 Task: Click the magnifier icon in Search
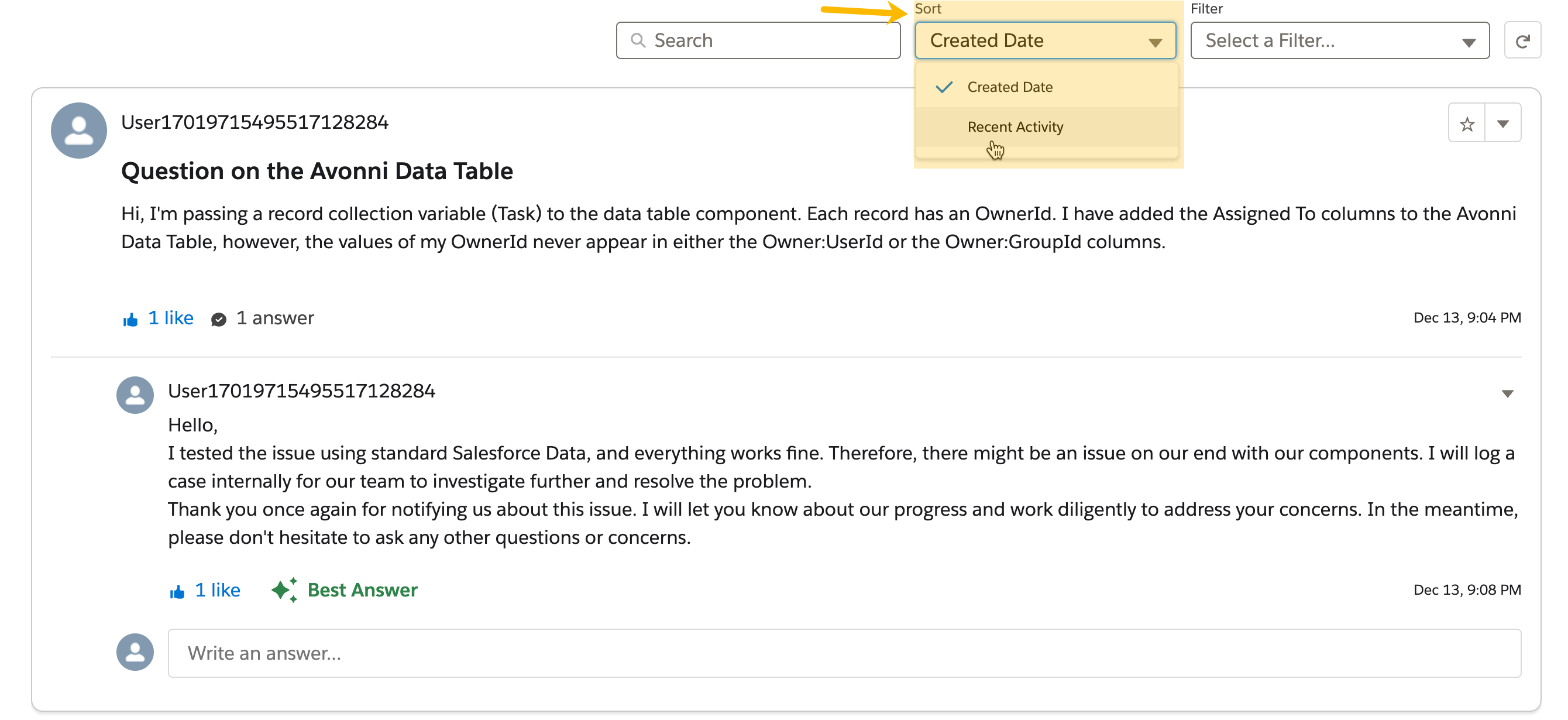pos(638,41)
